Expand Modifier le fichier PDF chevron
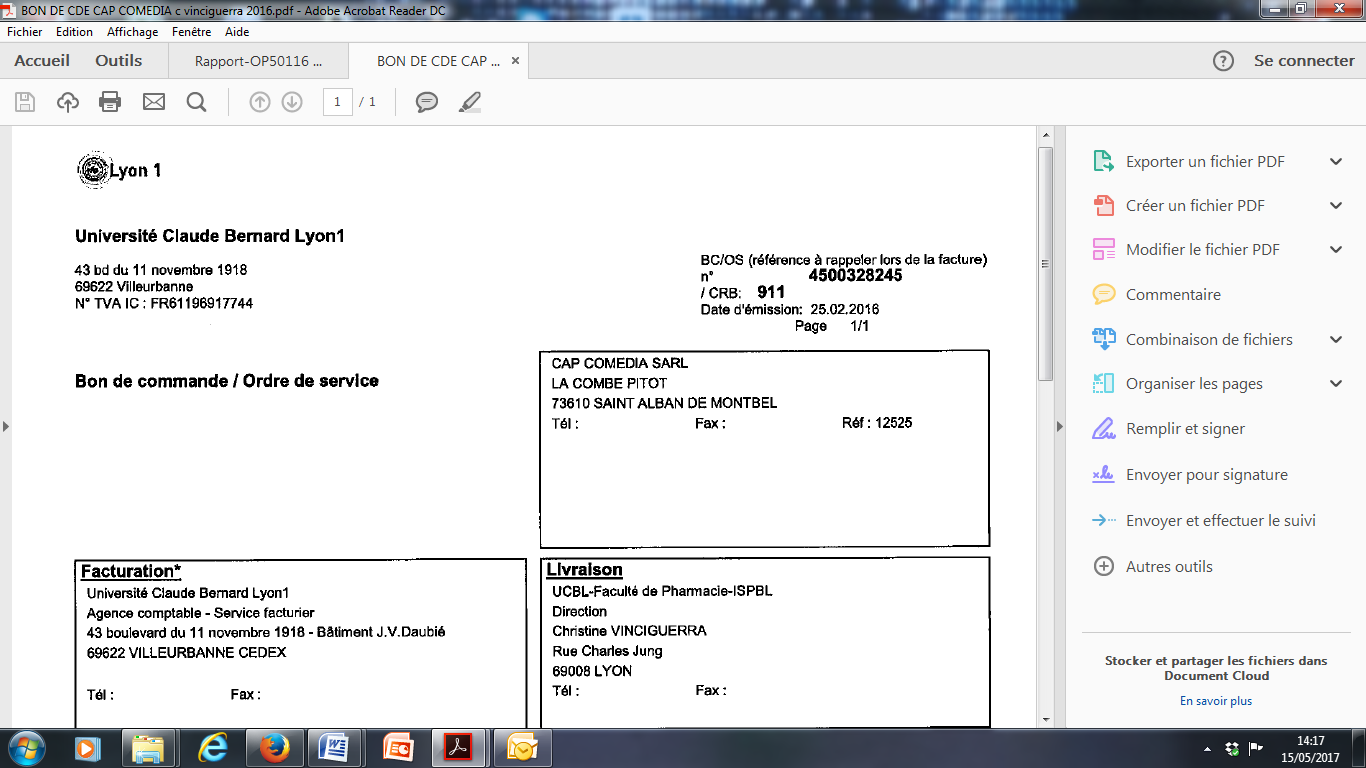This screenshot has height=768, width=1366. point(1336,249)
